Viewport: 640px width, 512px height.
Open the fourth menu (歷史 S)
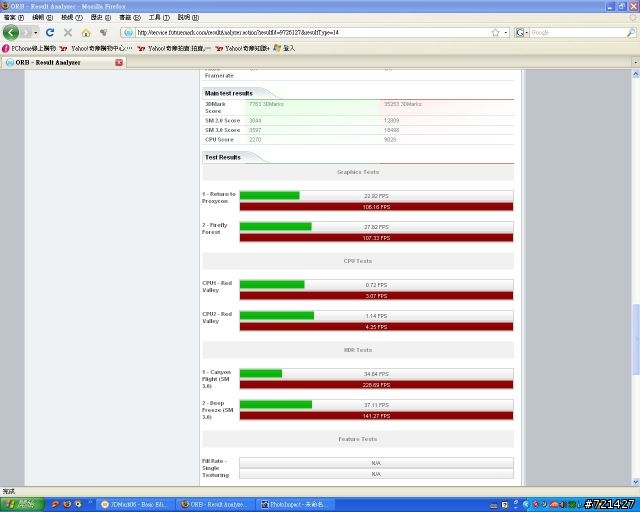(x=101, y=17)
